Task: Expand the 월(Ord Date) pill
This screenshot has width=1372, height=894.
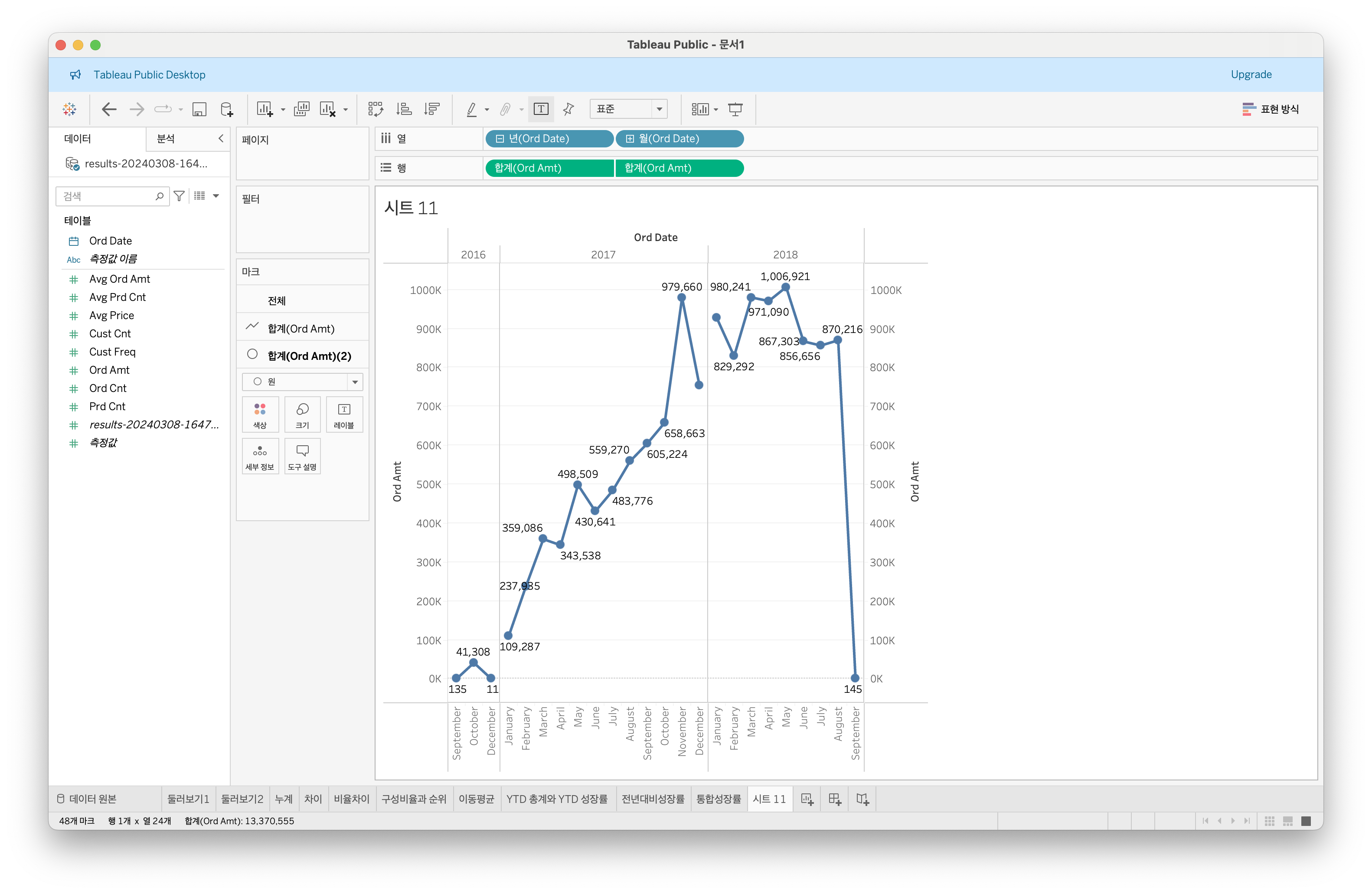Action: point(630,139)
